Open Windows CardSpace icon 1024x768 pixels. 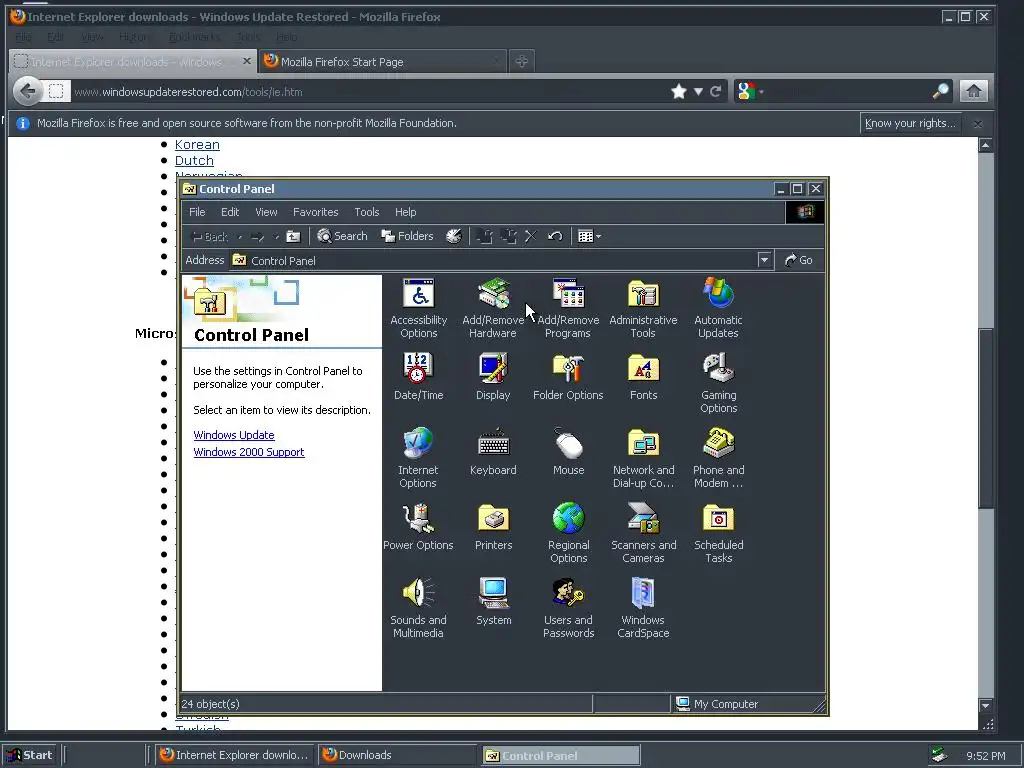(x=643, y=609)
